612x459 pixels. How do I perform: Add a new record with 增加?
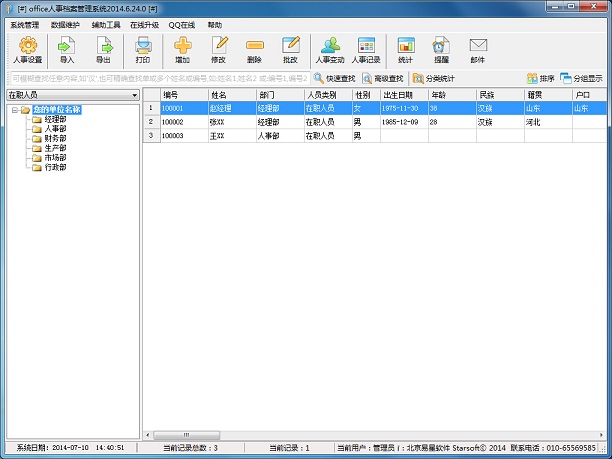coord(183,49)
